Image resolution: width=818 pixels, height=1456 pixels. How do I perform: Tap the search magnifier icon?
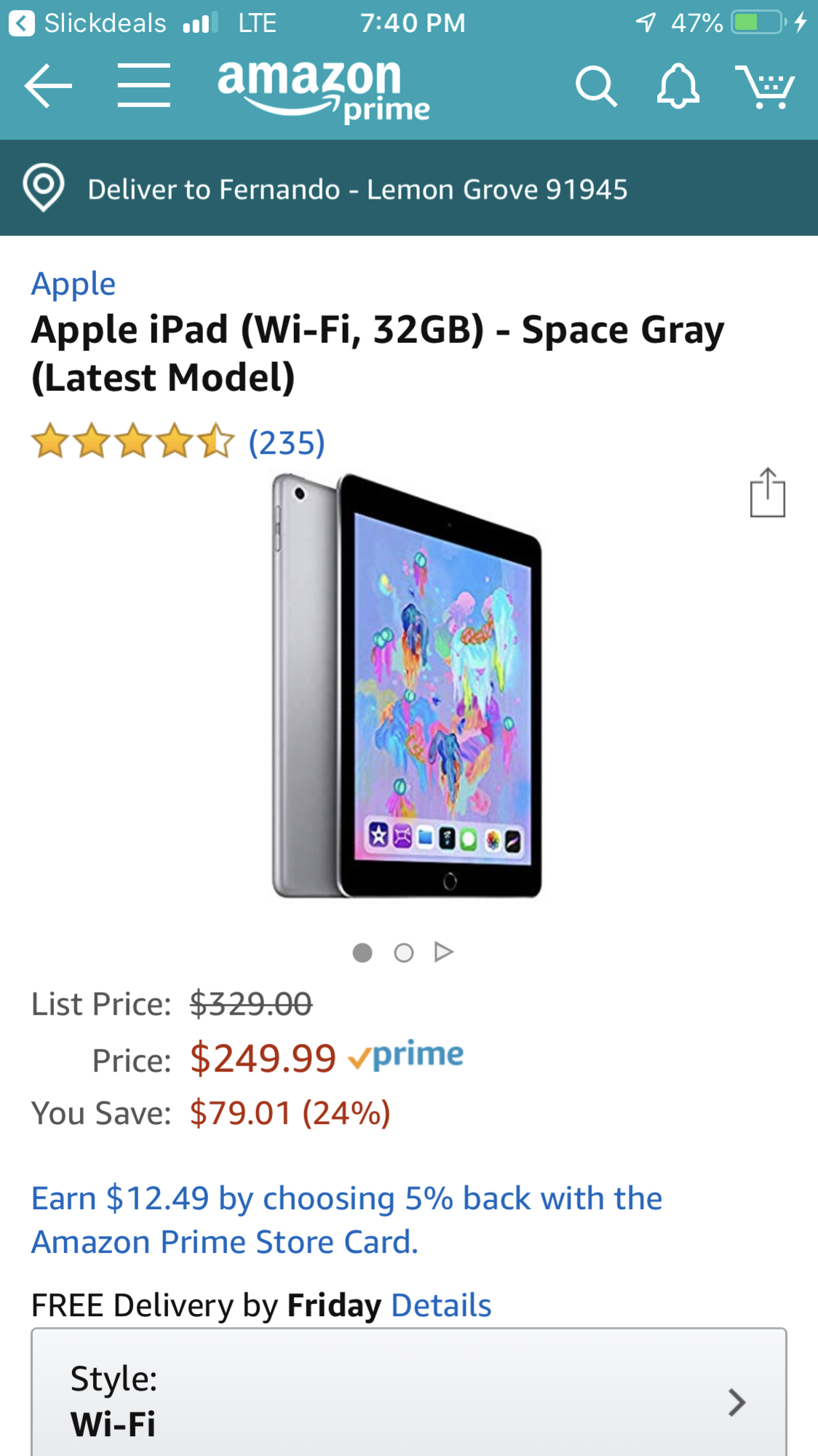[x=596, y=87]
